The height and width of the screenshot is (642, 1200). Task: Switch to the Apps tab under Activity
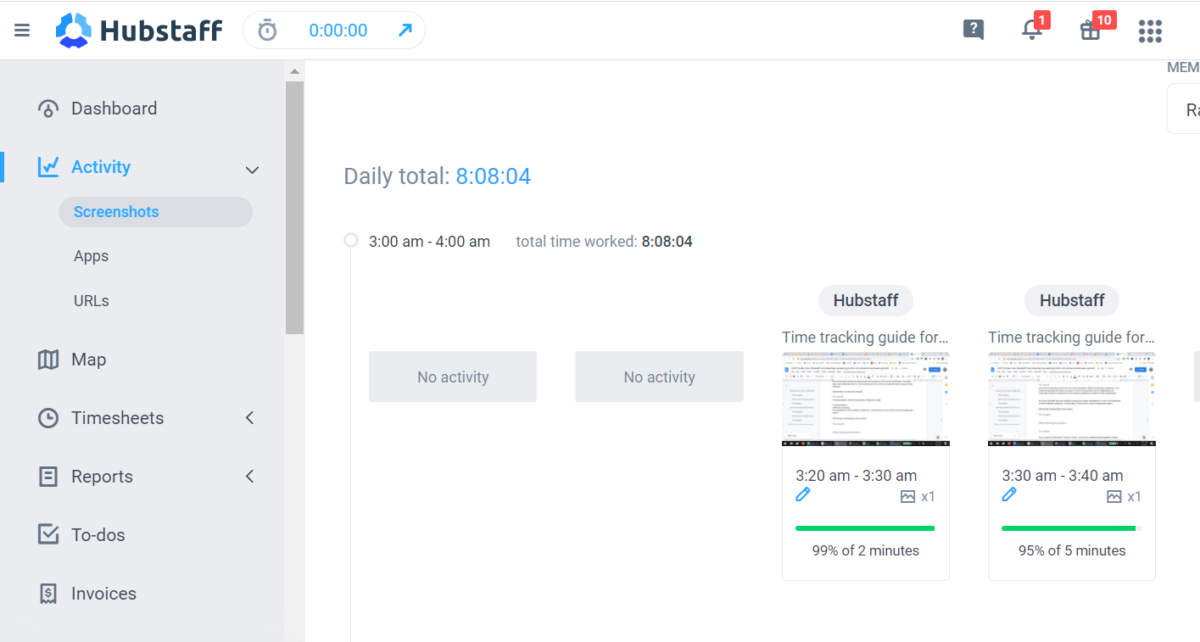click(x=91, y=256)
